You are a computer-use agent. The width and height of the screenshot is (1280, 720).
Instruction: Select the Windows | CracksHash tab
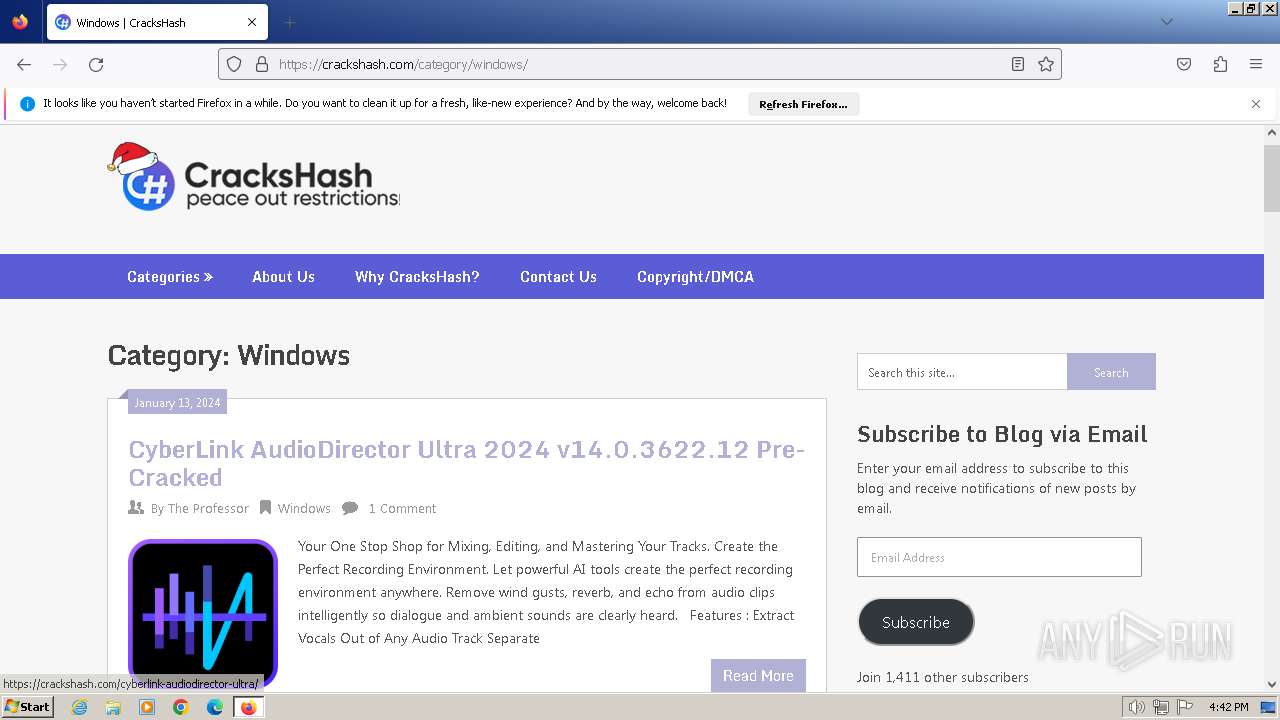[156, 22]
